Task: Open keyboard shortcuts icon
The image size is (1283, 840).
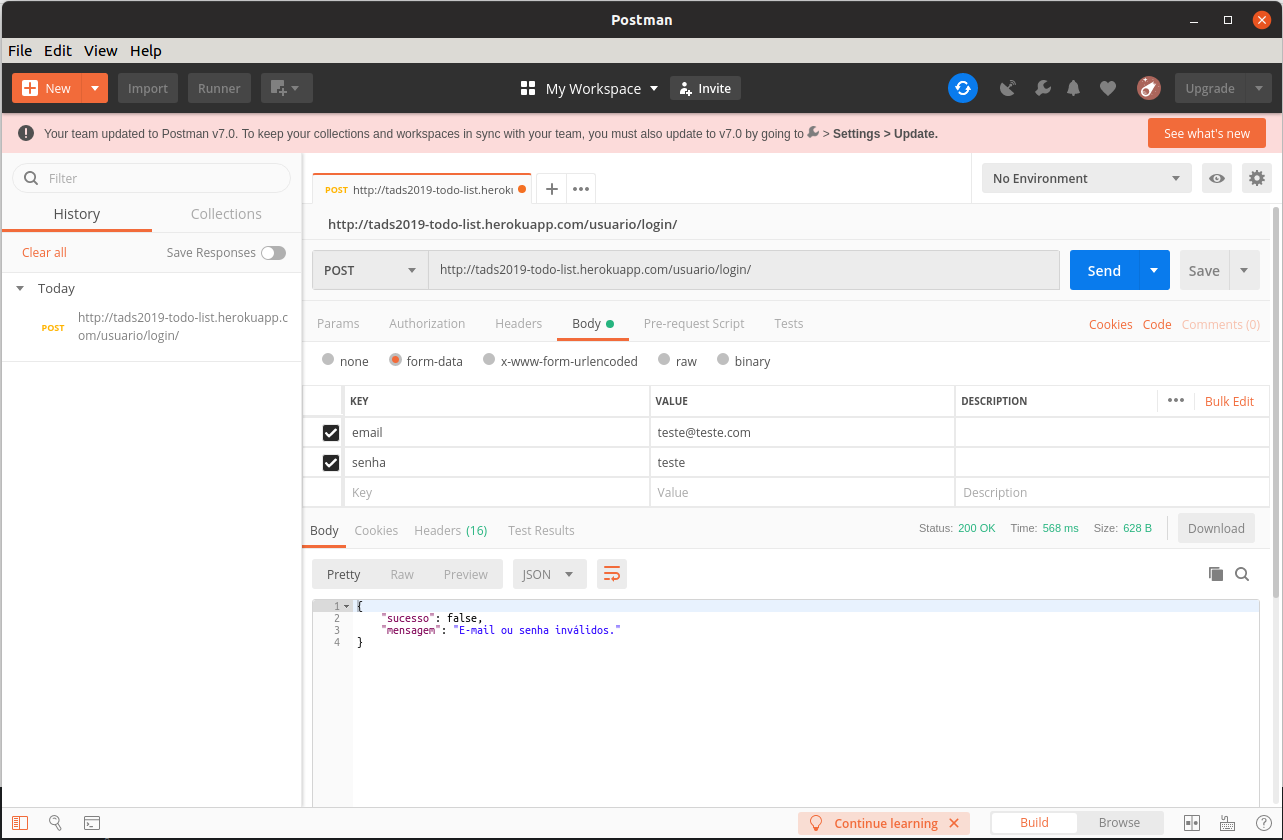Action: (1228, 823)
